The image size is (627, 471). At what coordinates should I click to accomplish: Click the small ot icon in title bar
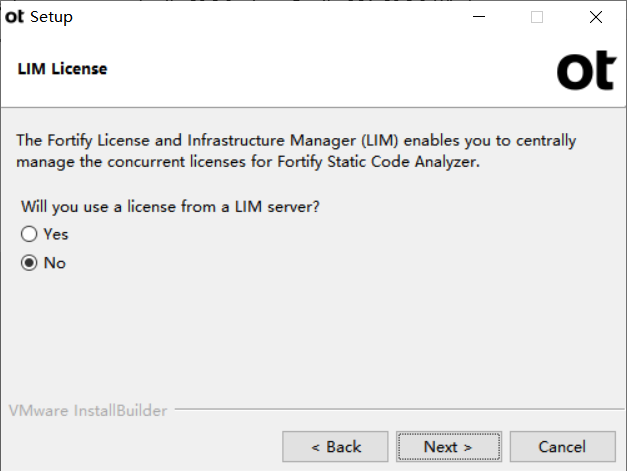pos(14,16)
